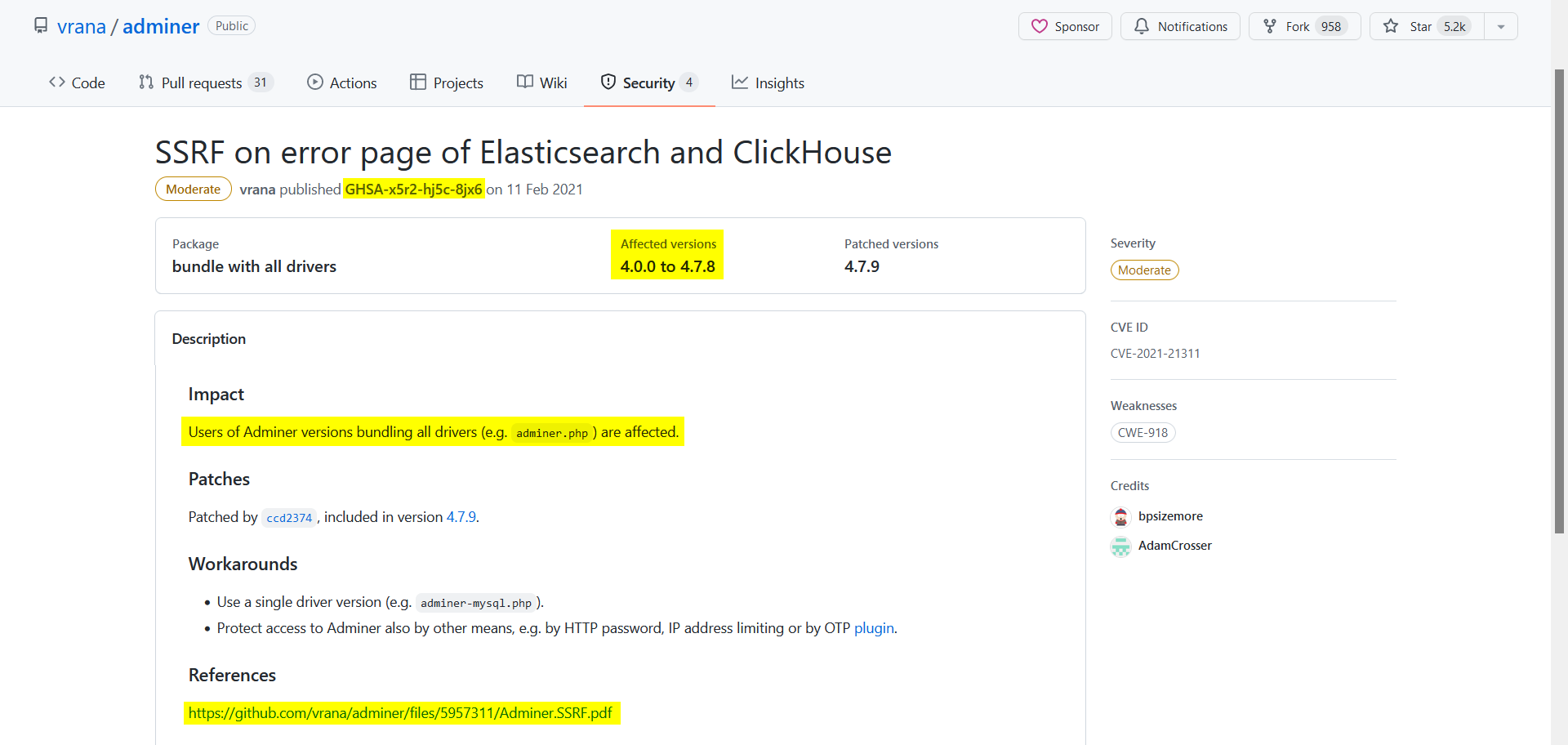Screen dimensions: 1568x745
Task: Open the Adminer.SSRF.pdf reference link
Action: (x=400, y=712)
